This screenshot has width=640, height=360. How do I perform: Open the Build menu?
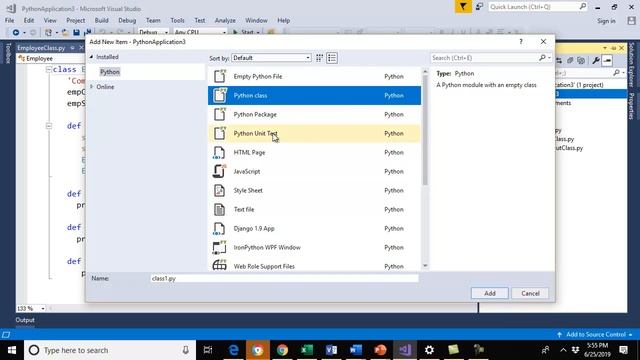coord(101,20)
